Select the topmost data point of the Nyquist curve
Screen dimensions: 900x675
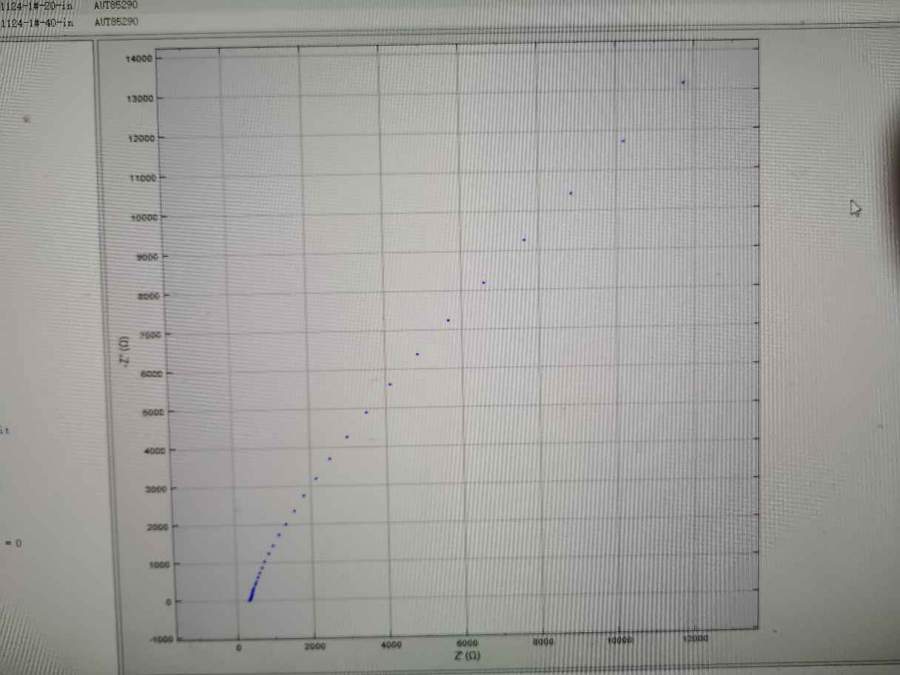[683, 83]
